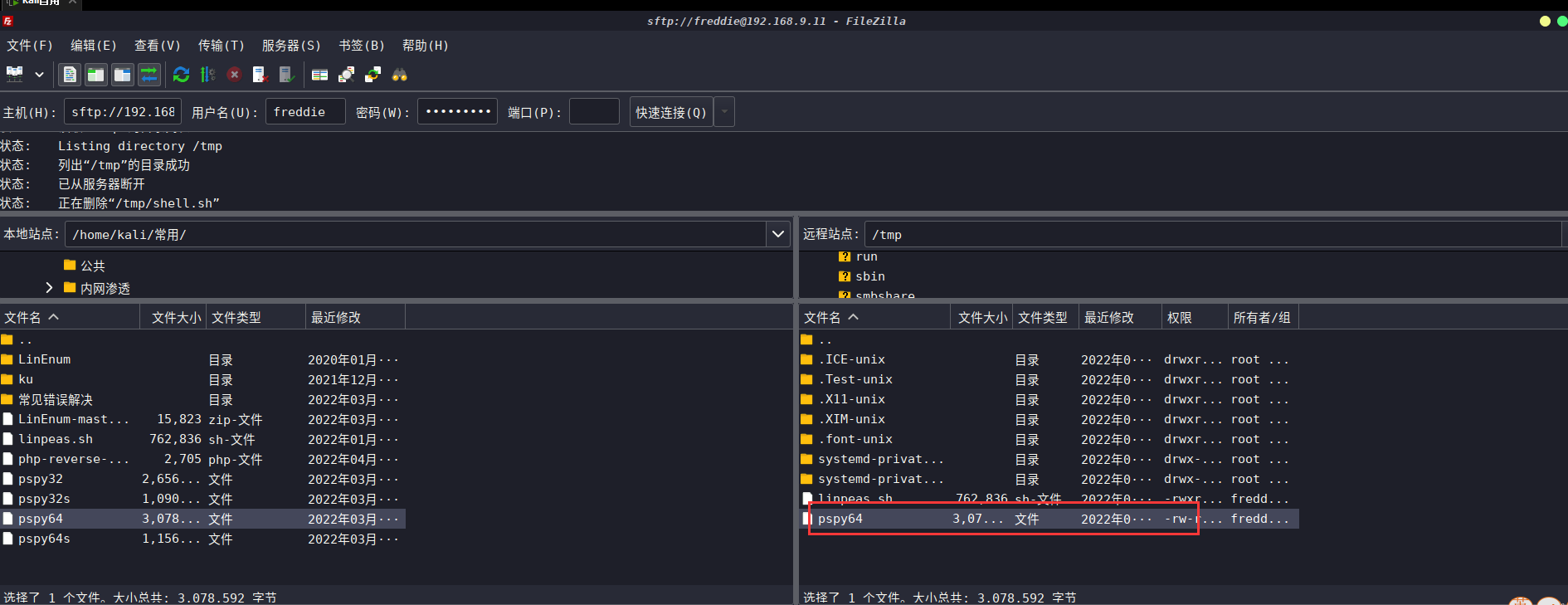Select the local LinEnum-mast... zip file

[202, 419]
